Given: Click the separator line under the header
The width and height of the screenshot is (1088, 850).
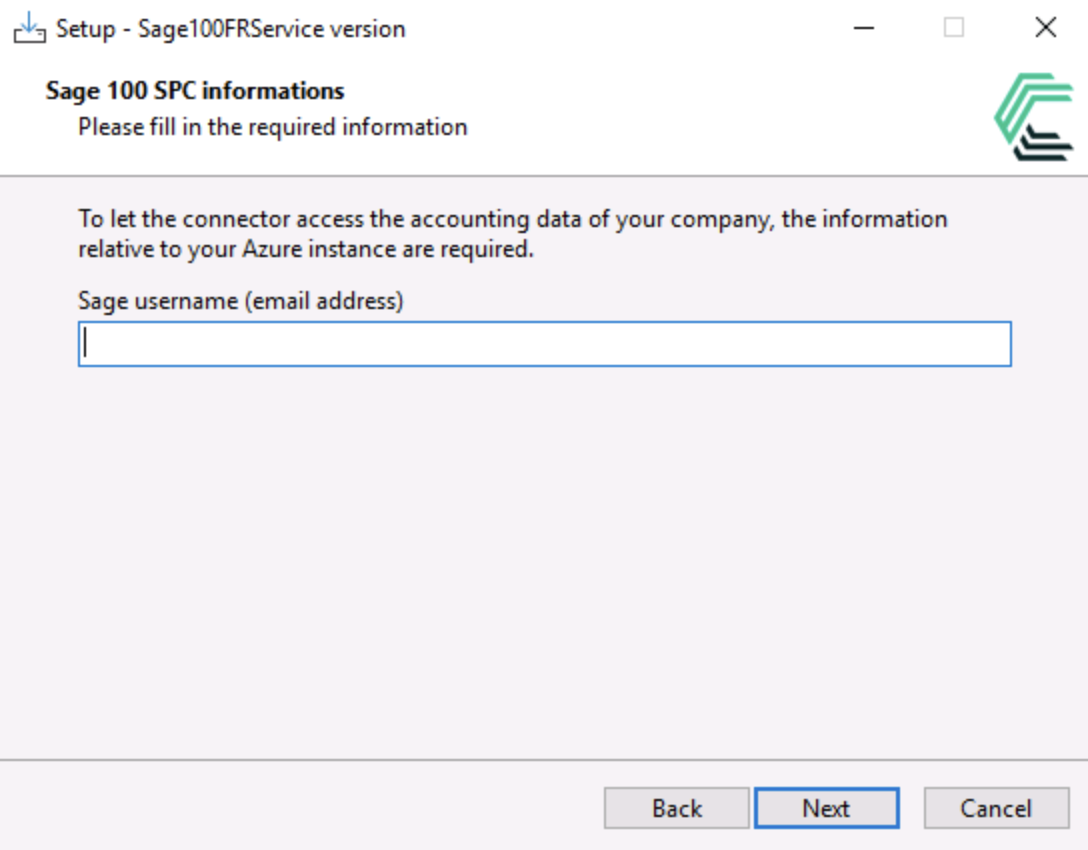Looking at the screenshot, I should pos(544,176).
